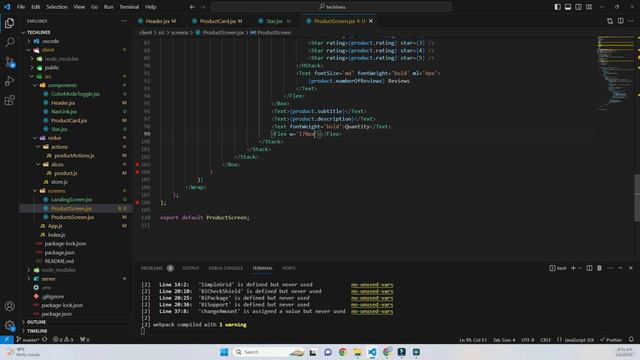Open the Extensions view
This screenshot has width=640, height=360.
pyautogui.click(x=9, y=100)
